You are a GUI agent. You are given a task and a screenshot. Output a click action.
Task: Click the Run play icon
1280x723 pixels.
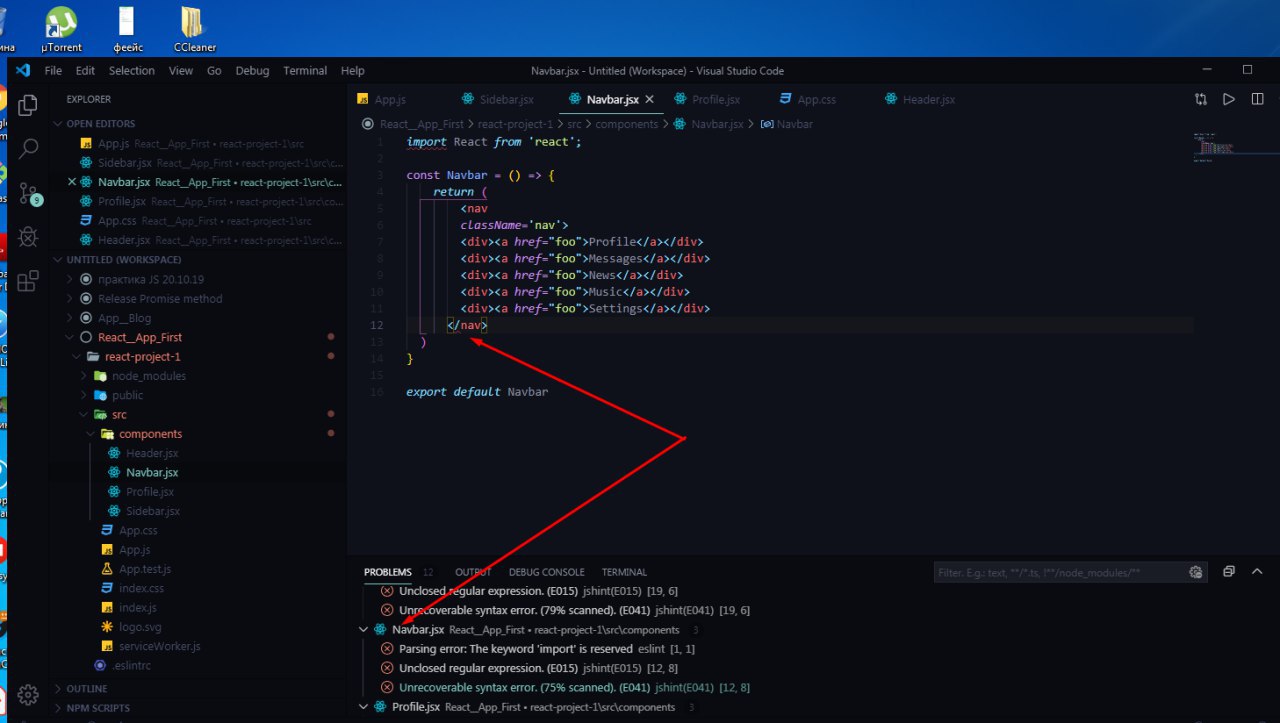[x=1229, y=99]
